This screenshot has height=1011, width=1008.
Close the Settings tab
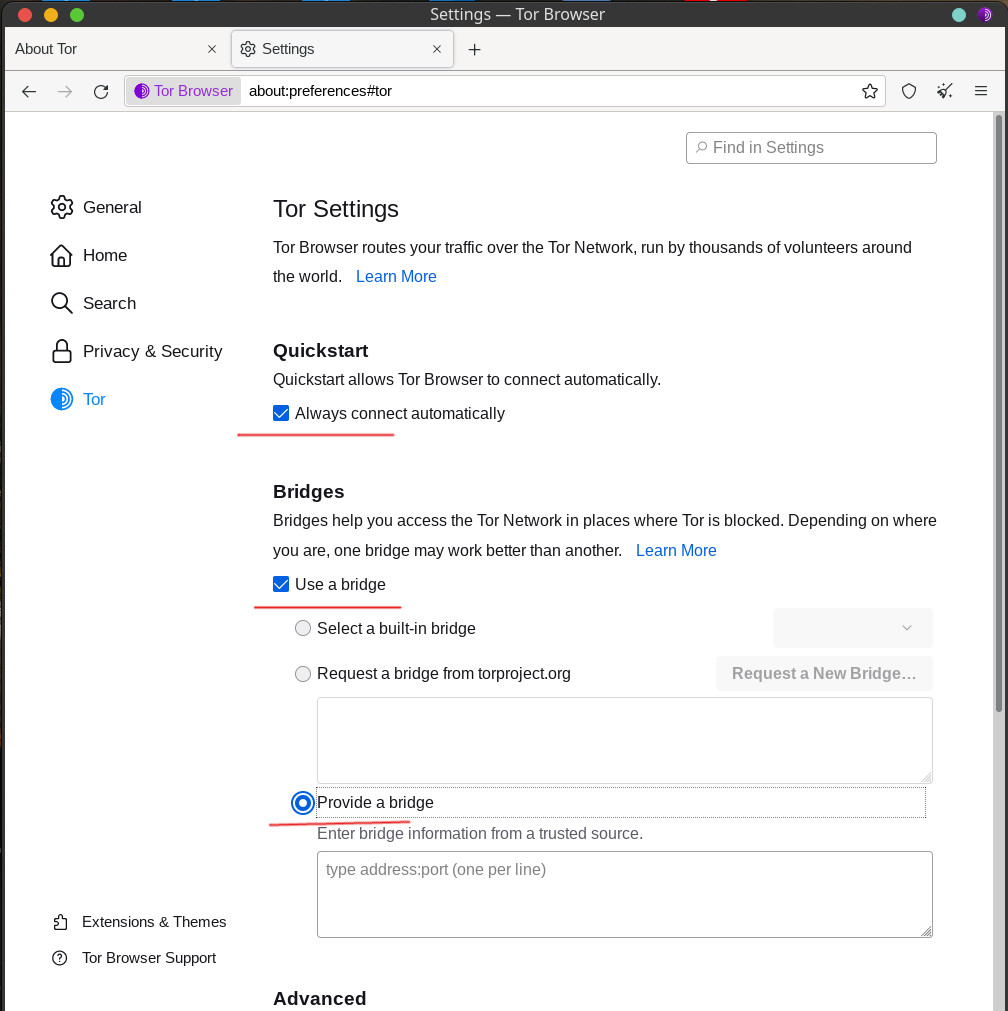point(437,49)
